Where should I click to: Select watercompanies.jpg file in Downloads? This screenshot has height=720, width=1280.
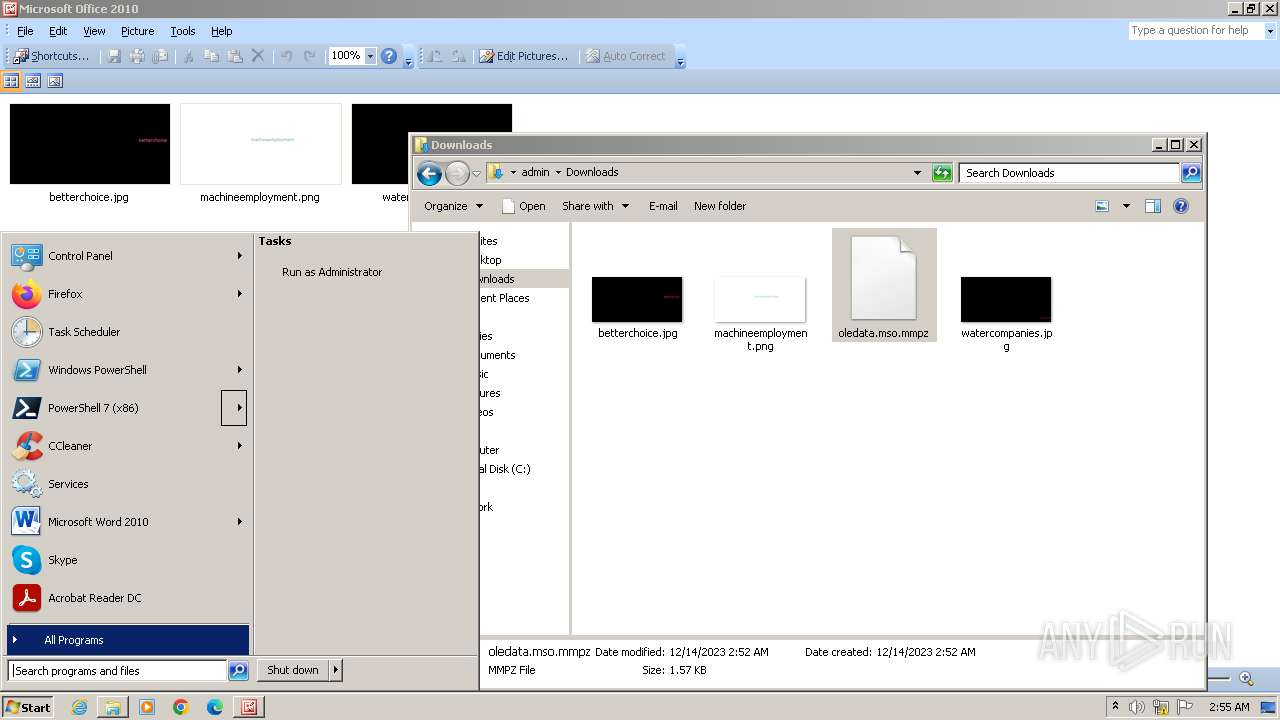(1006, 314)
